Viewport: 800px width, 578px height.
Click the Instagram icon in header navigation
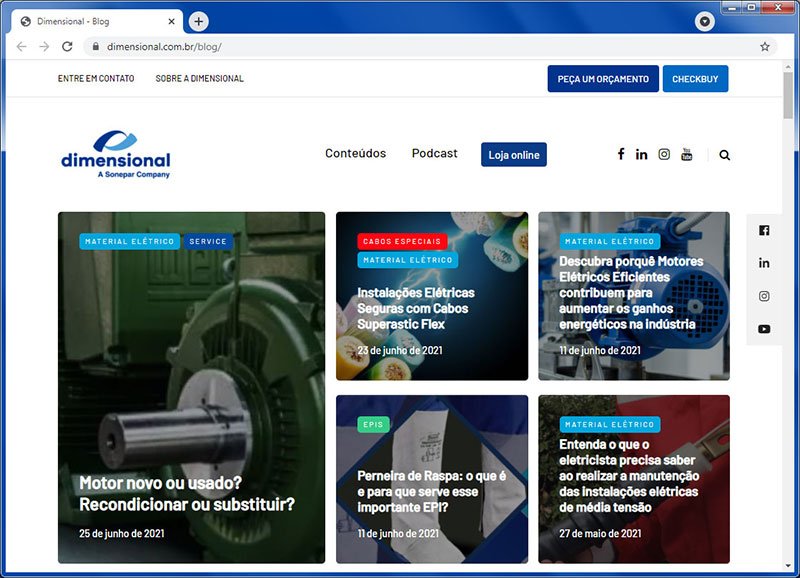tap(664, 154)
